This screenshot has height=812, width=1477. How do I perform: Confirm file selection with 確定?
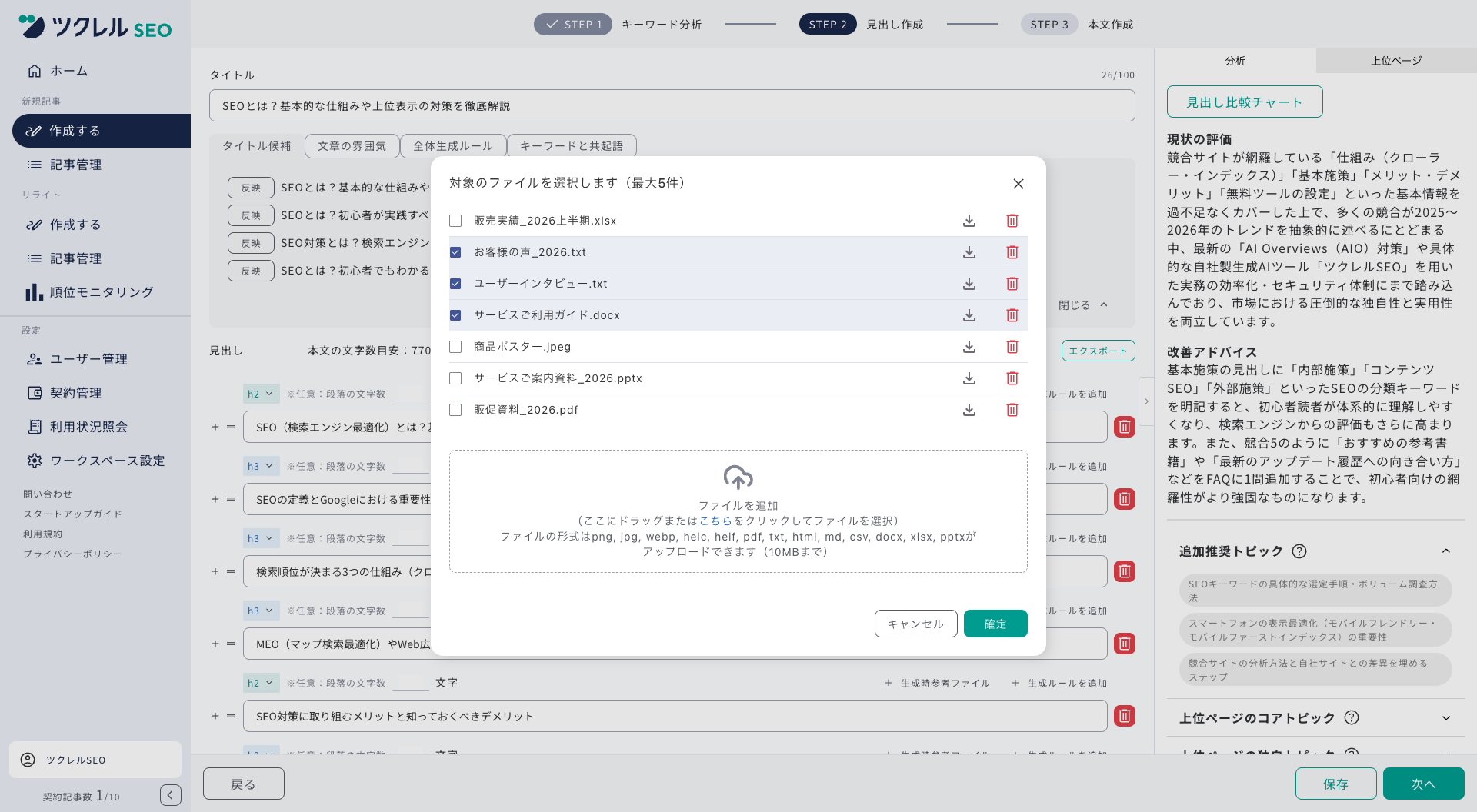pyautogui.click(x=995, y=624)
